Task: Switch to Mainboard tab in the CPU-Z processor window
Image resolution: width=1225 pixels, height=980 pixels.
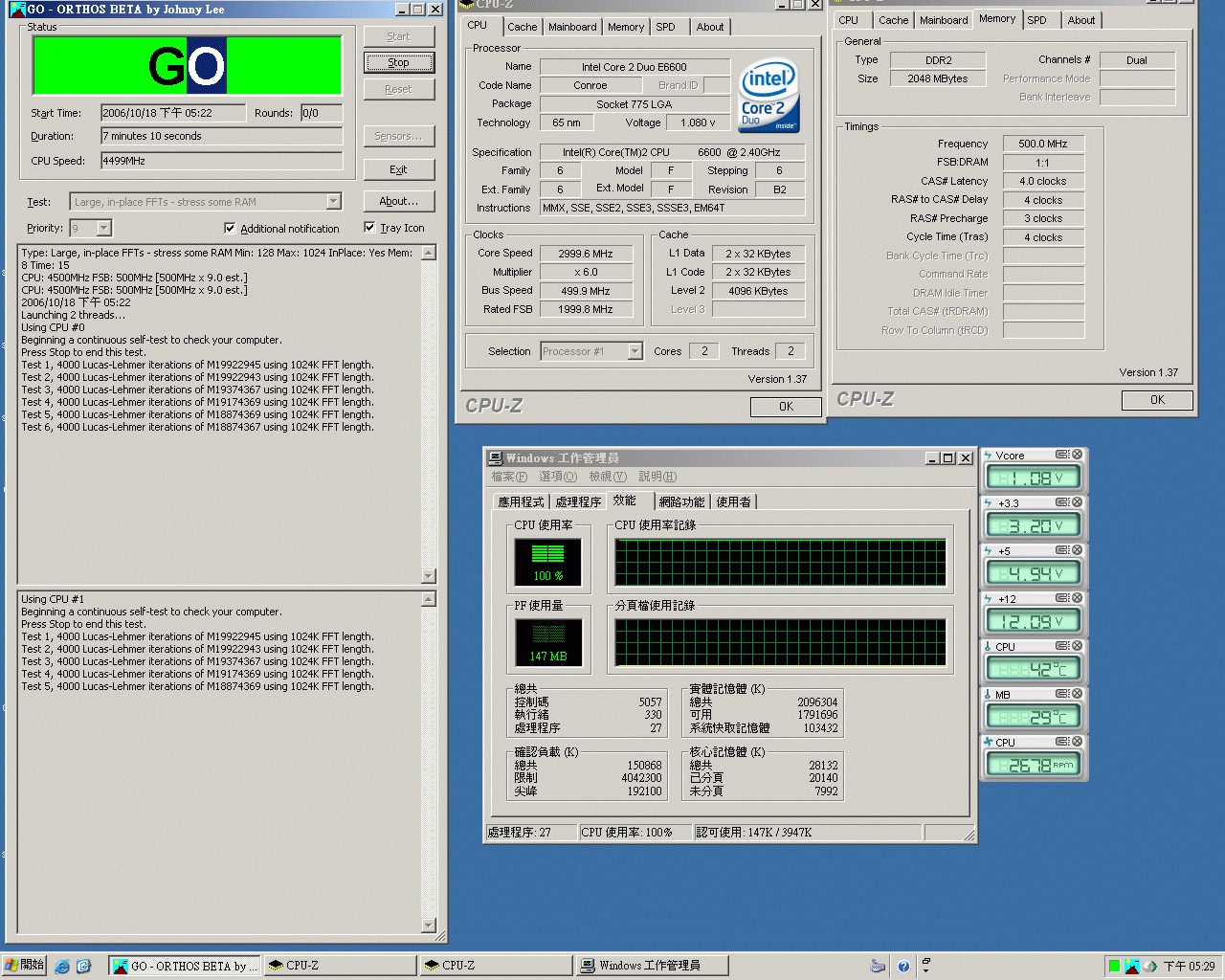Action: click(x=572, y=27)
